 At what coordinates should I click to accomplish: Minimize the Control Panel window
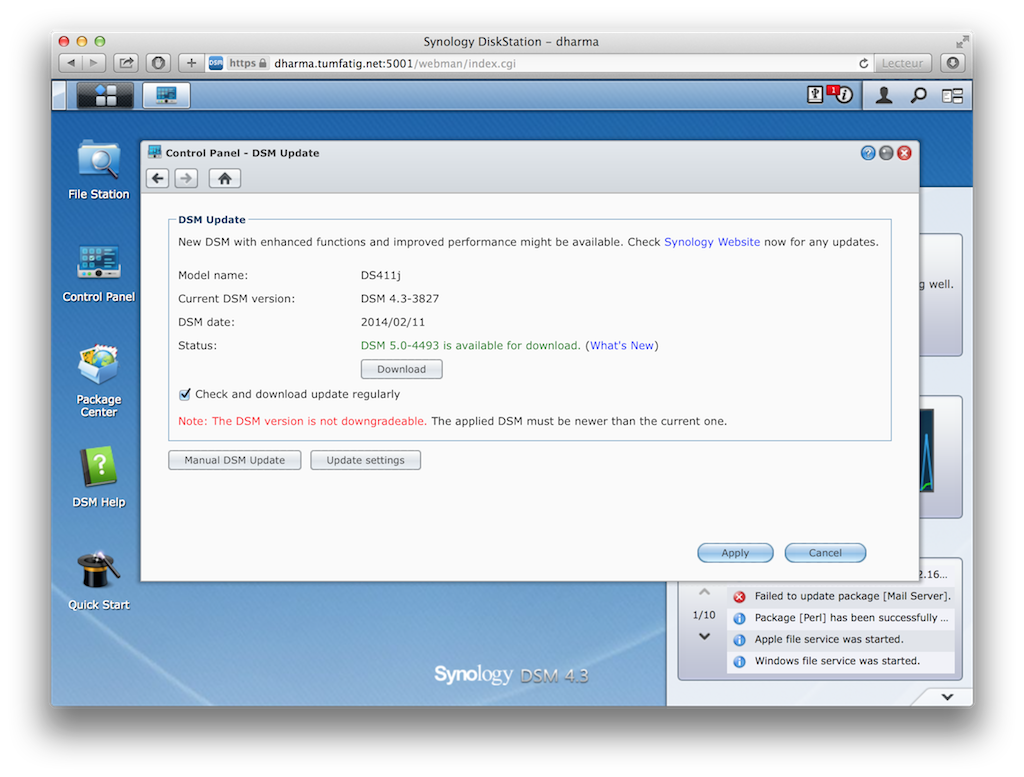886,153
